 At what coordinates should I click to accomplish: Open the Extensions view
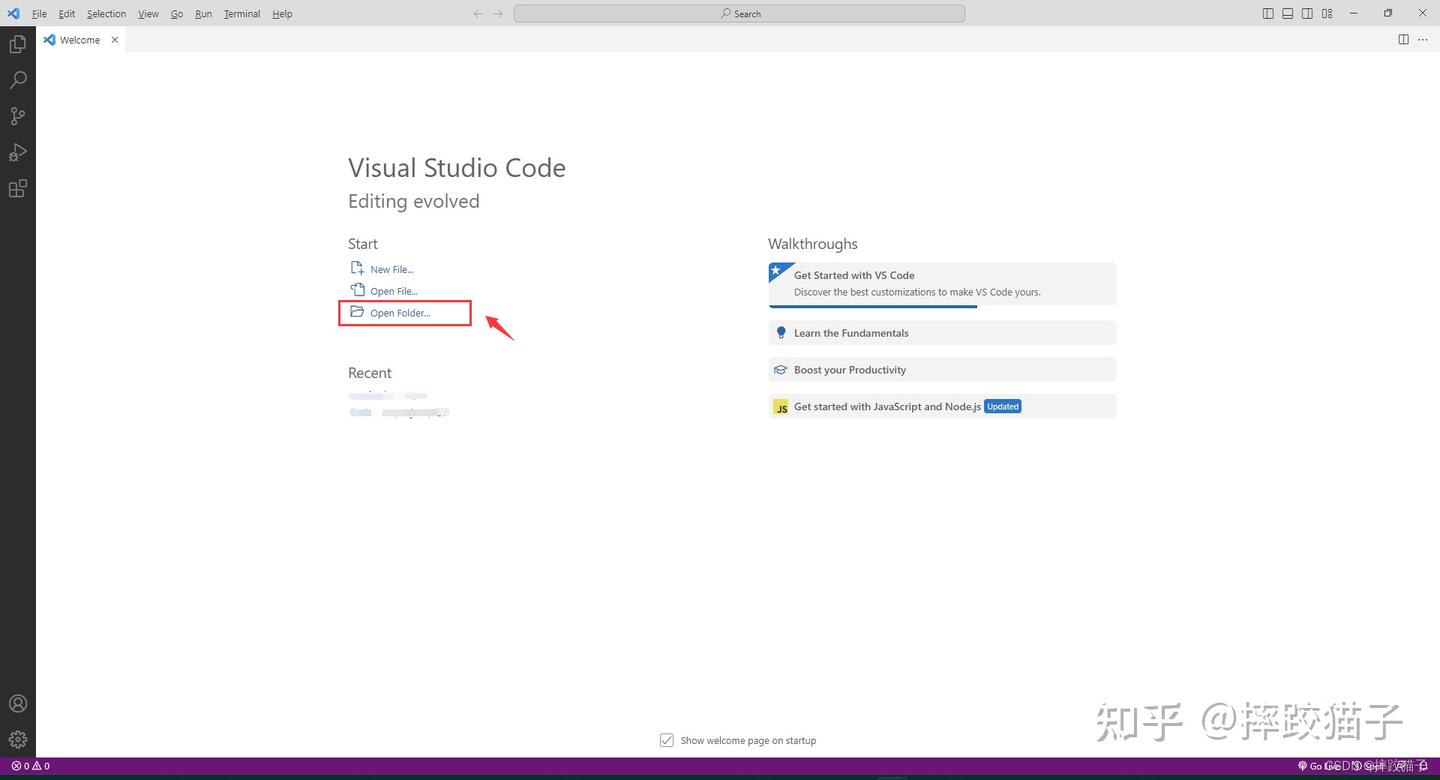(x=17, y=188)
